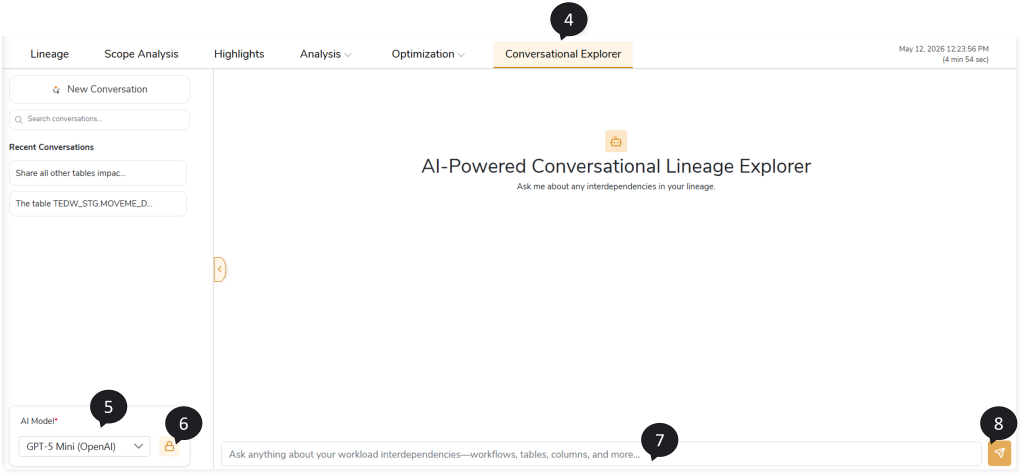The width and height of the screenshot is (1024, 476).
Task: Click the ask-anything message input box
Action: 601,454
